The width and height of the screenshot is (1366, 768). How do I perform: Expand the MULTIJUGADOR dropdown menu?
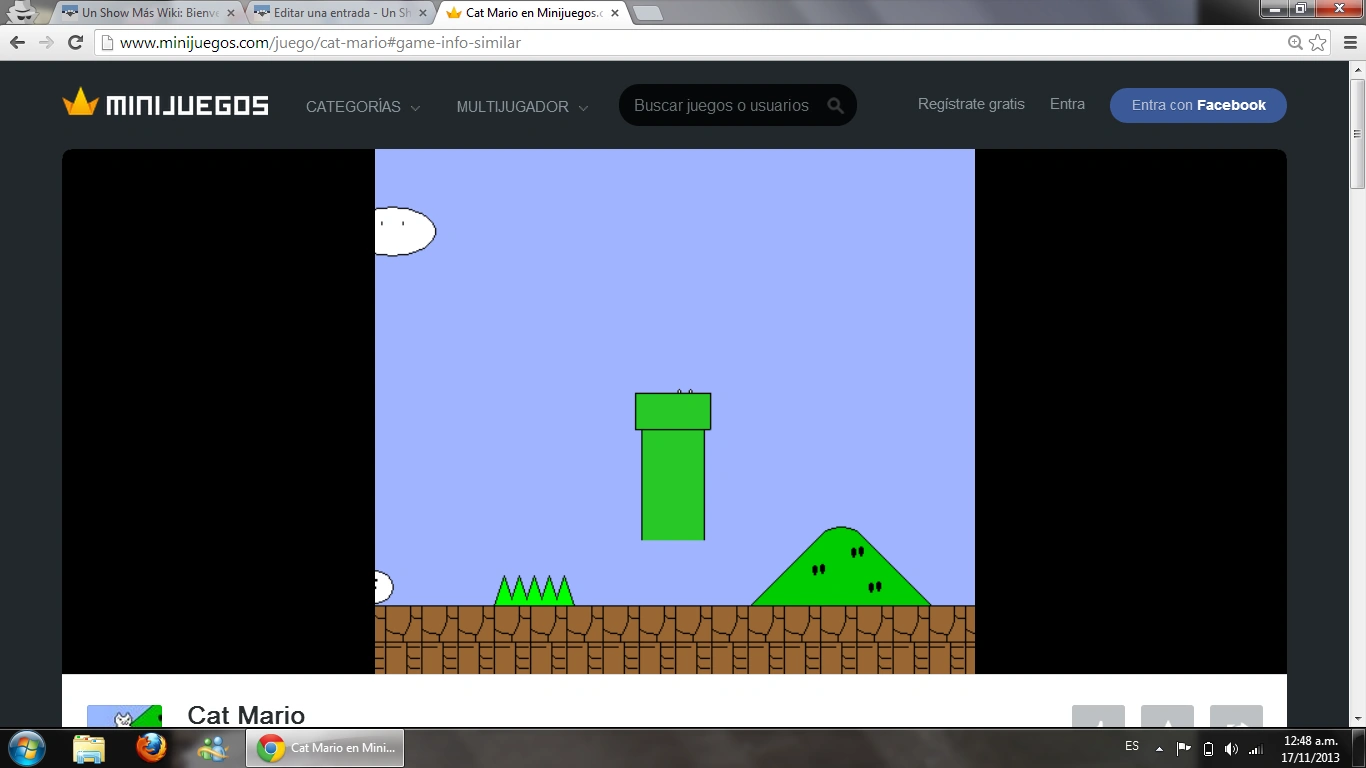[522, 106]
